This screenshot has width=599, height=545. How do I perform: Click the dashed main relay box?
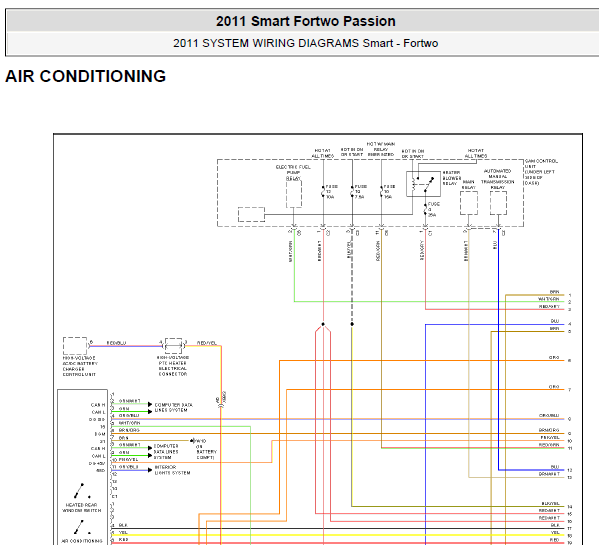[x=469, y=203]
